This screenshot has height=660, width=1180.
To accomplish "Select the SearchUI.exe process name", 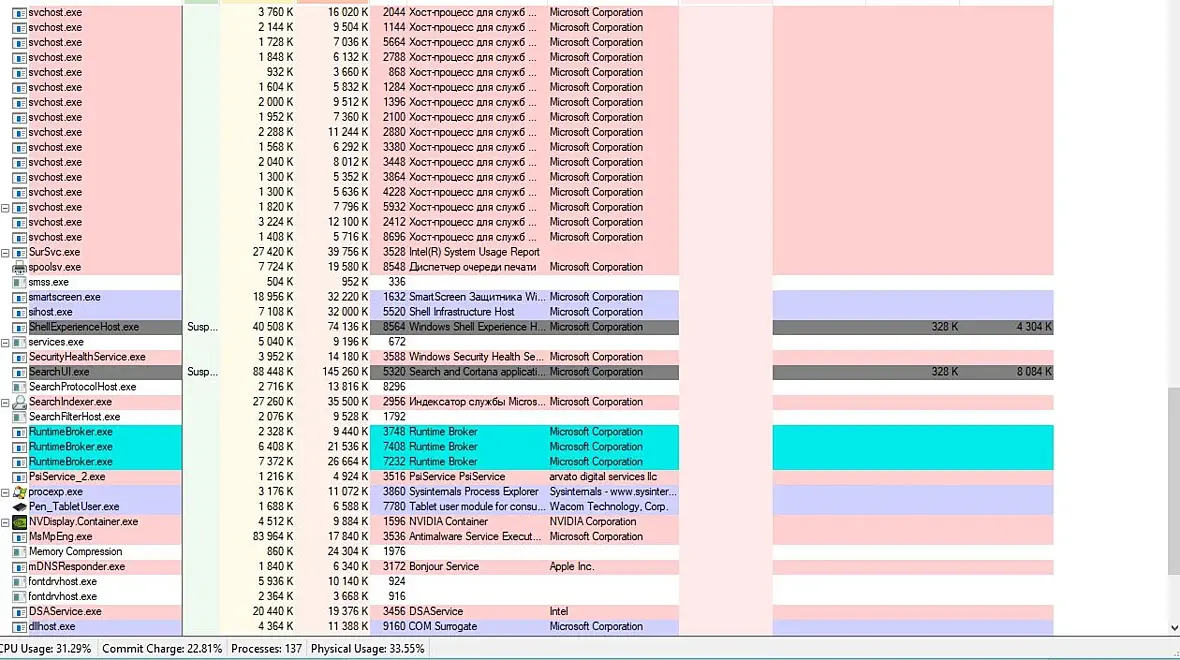I will pyautogui.click(x=59, y=372).
